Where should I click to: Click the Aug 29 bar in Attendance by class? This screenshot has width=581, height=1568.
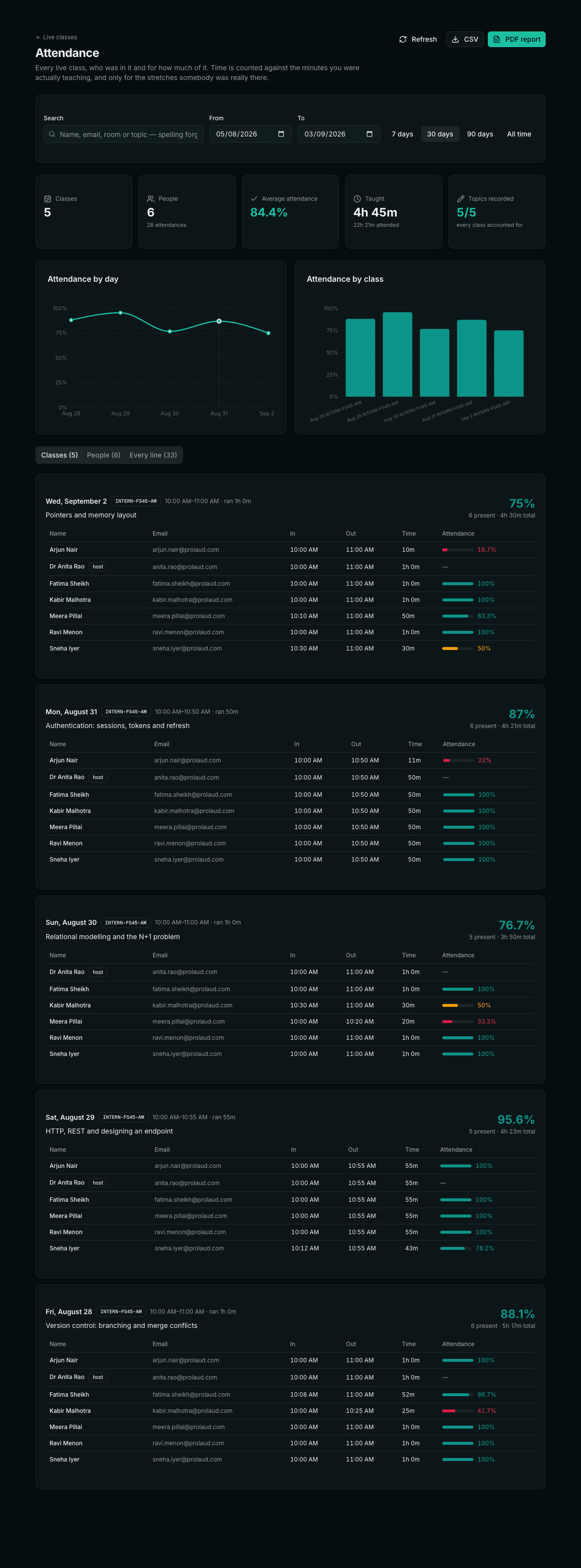coord(397,354)
